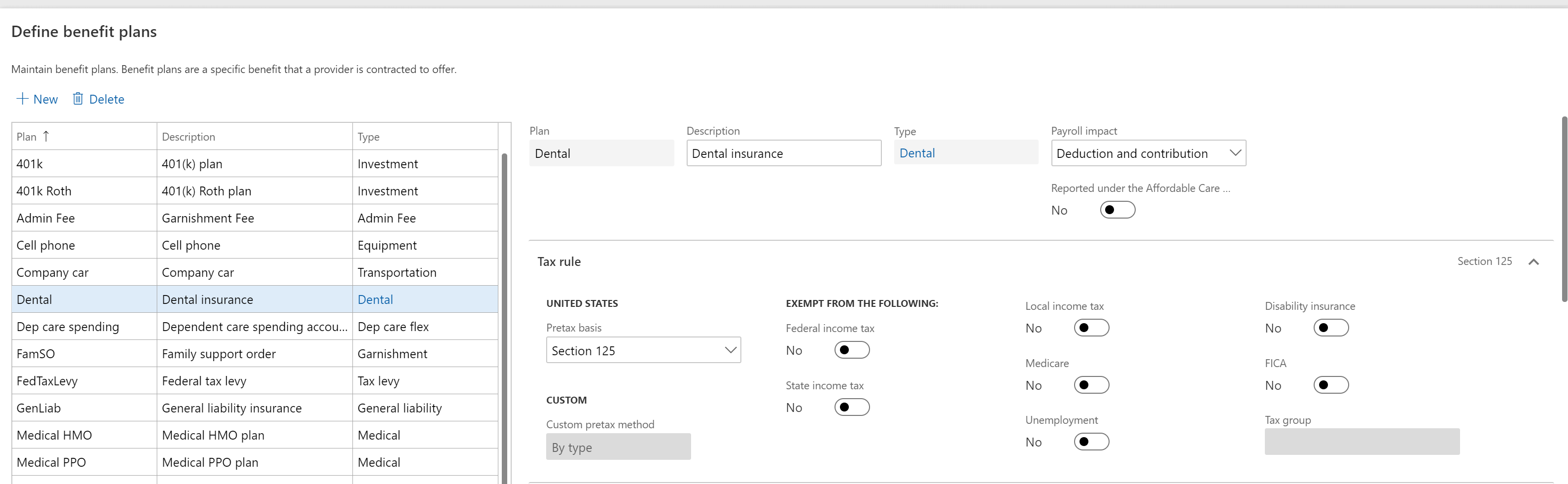This screenshot has width=1568, height=484.
Task: Toggle Reported under the Affordable Care switch
Action: coord(1117,210)
